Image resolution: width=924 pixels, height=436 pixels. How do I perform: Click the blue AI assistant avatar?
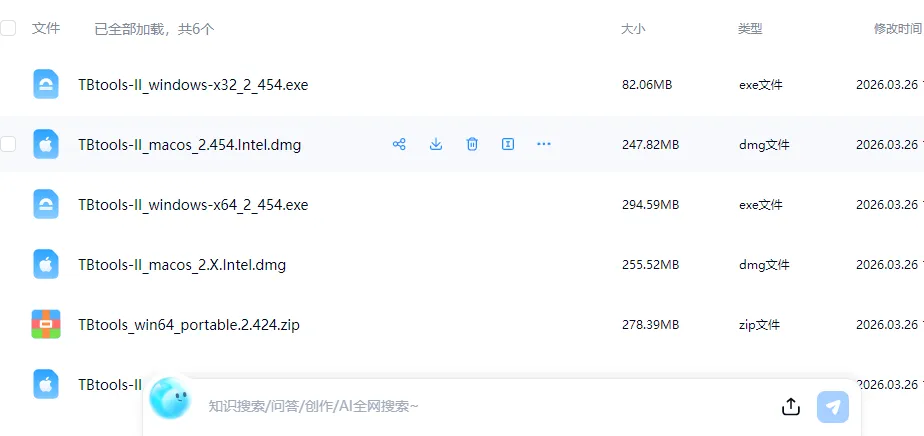pos(170,398)
